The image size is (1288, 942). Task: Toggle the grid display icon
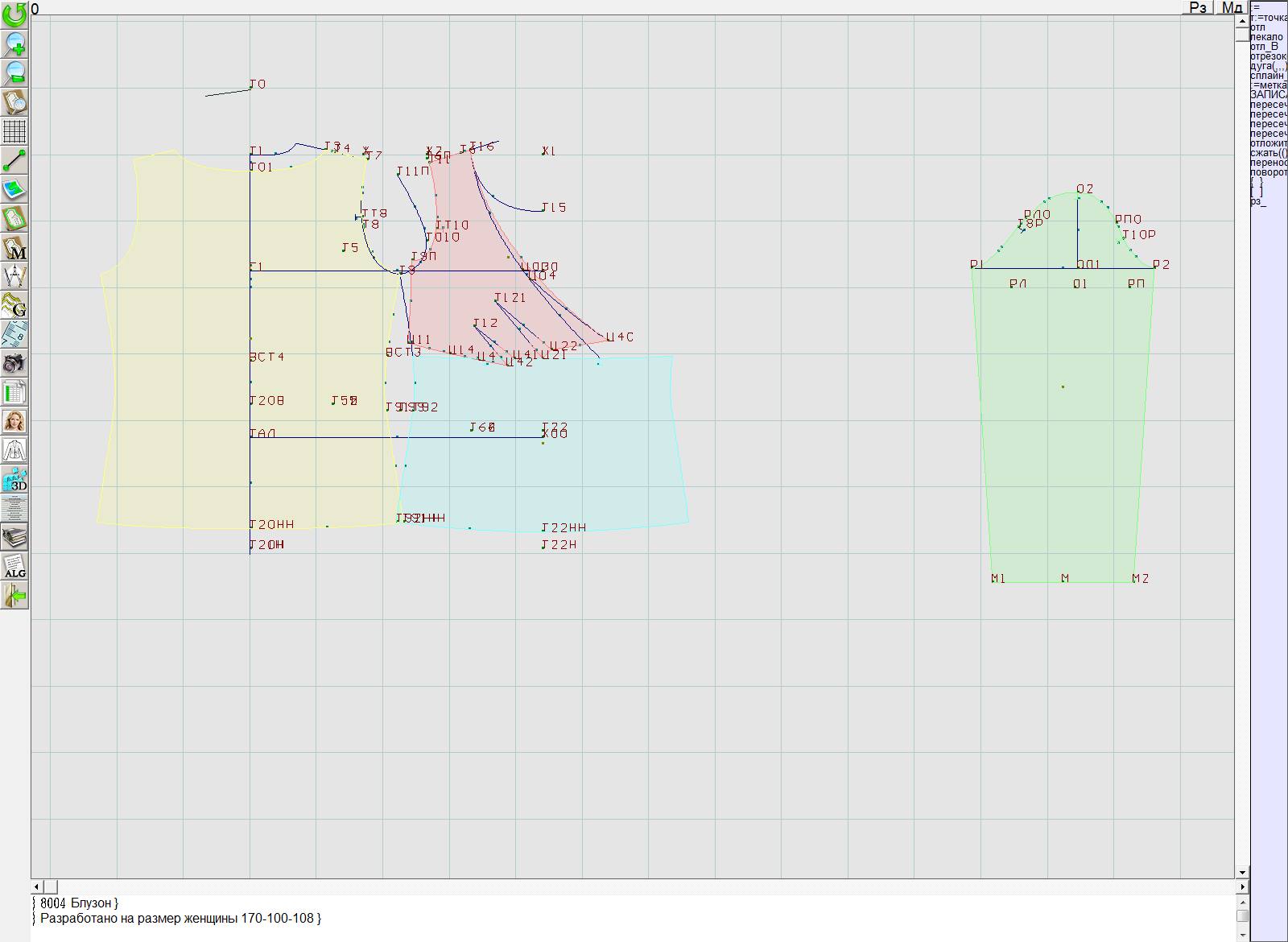pos(14,131)
